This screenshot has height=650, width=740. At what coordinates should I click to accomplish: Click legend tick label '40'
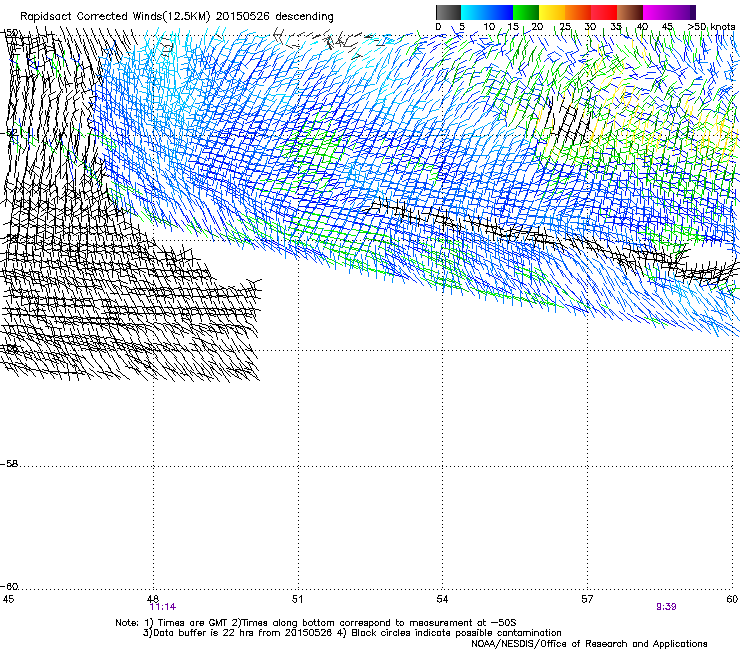(642, 27)
